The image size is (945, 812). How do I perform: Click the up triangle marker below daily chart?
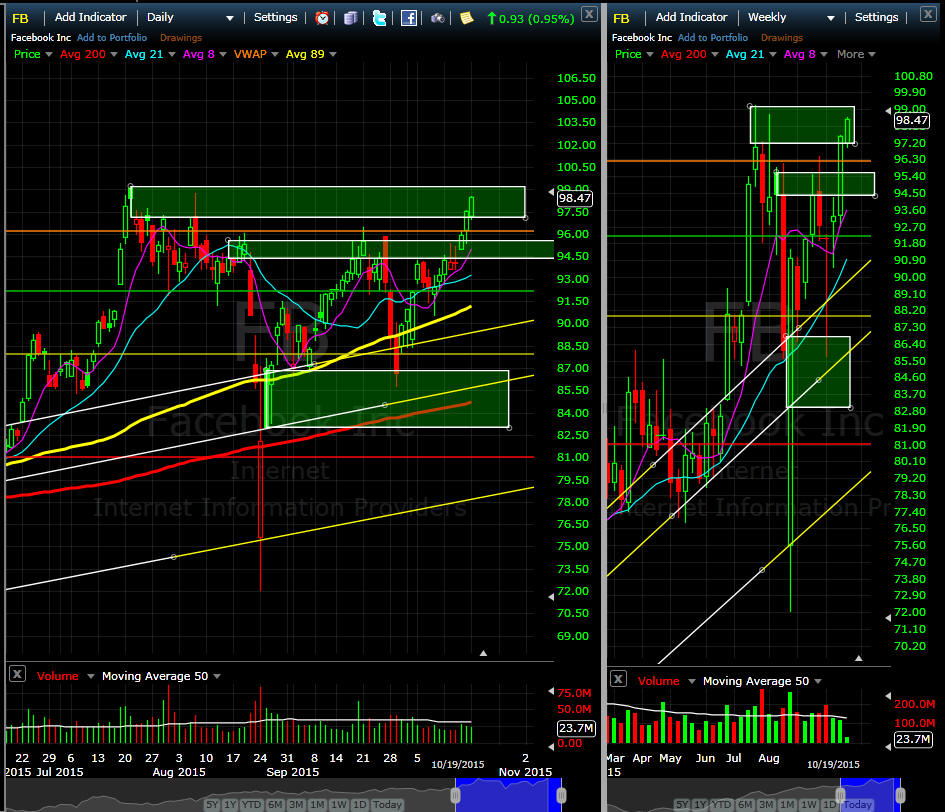[x=483, y=653]
